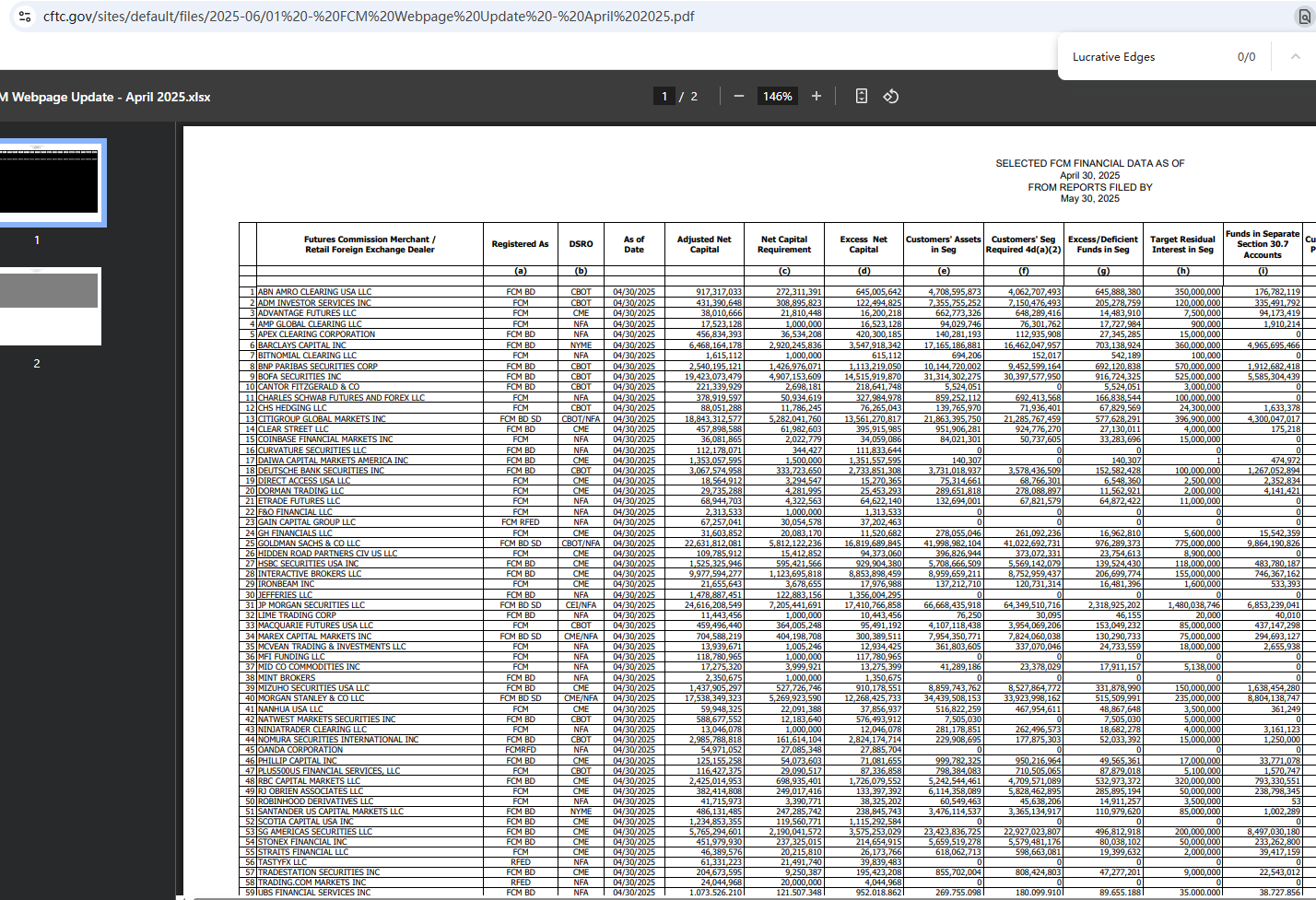This screenshot has height=900, width=1316.
Task: Click the 'RBC CAPITAL MARKETS LLC' row name
Action: [x=309, y=781]
